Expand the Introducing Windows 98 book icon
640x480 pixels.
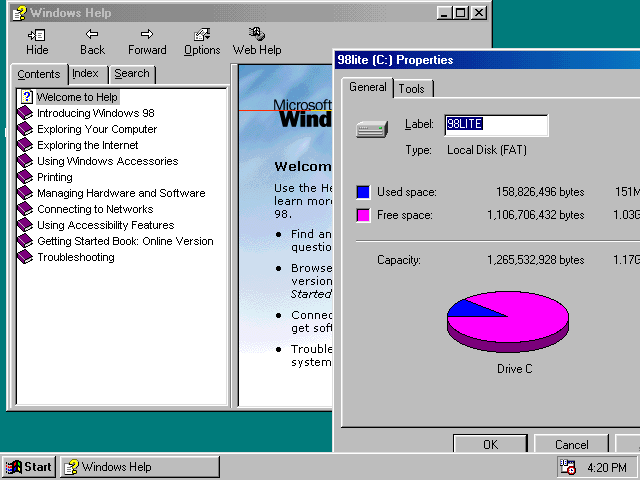pyautogui.click(x=25, y=113)
